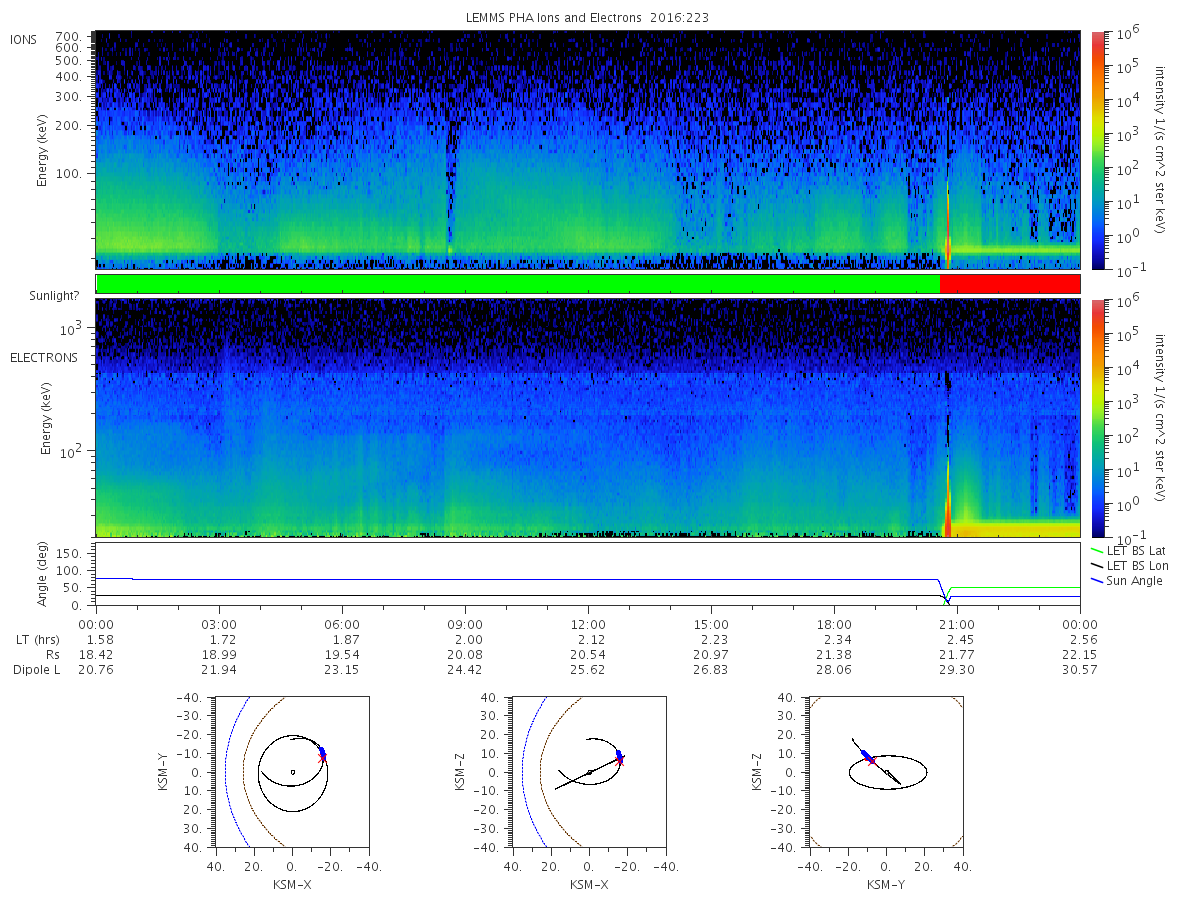This screenshot has height=900, width=1200.
Task: Click the ions intensity color bar
Action: 1097,150
